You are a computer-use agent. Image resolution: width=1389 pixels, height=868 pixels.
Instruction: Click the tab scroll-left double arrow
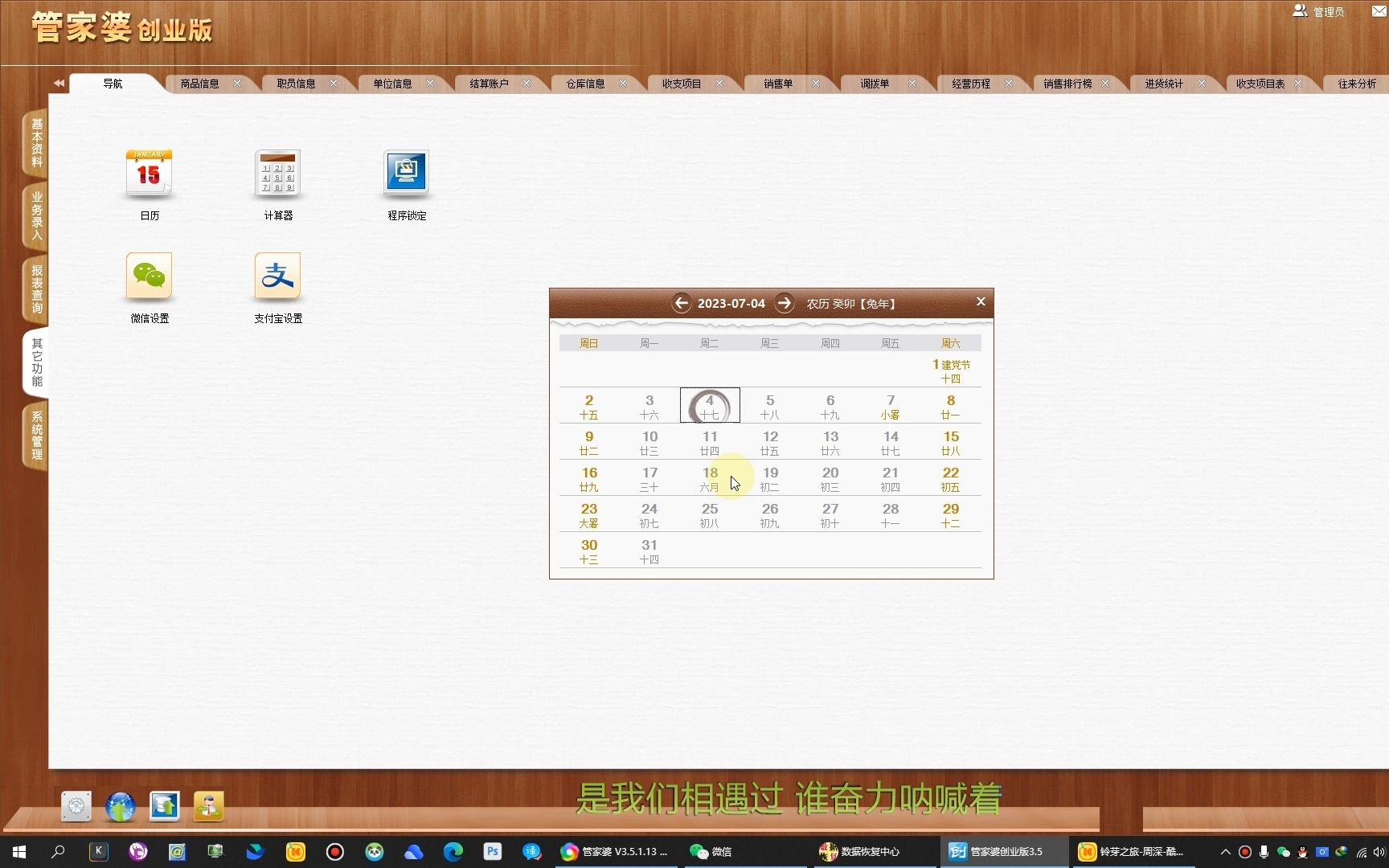59,83
